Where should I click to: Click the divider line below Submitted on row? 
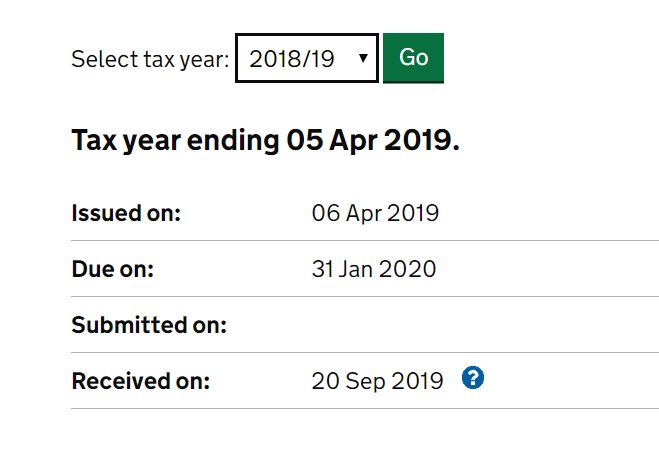(x=365, y=353)
